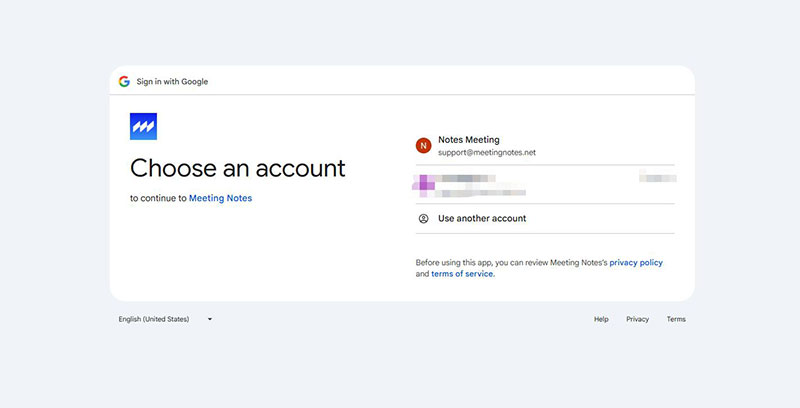Click the blurred status text on the right of the second account

[x=657, y=177]
